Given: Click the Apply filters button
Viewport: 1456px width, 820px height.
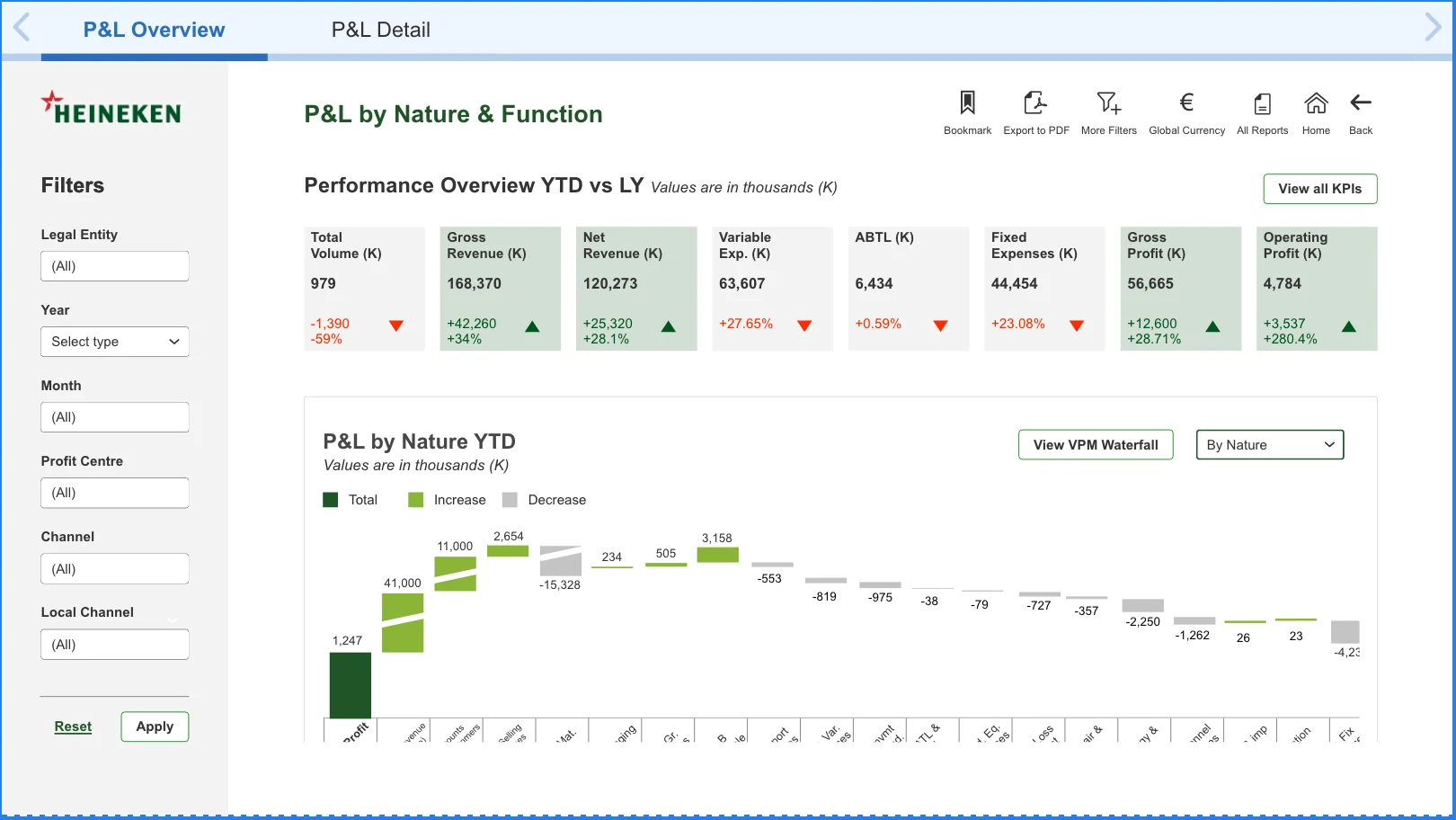Looking at the screenshot, I should (x=155, y=726).
